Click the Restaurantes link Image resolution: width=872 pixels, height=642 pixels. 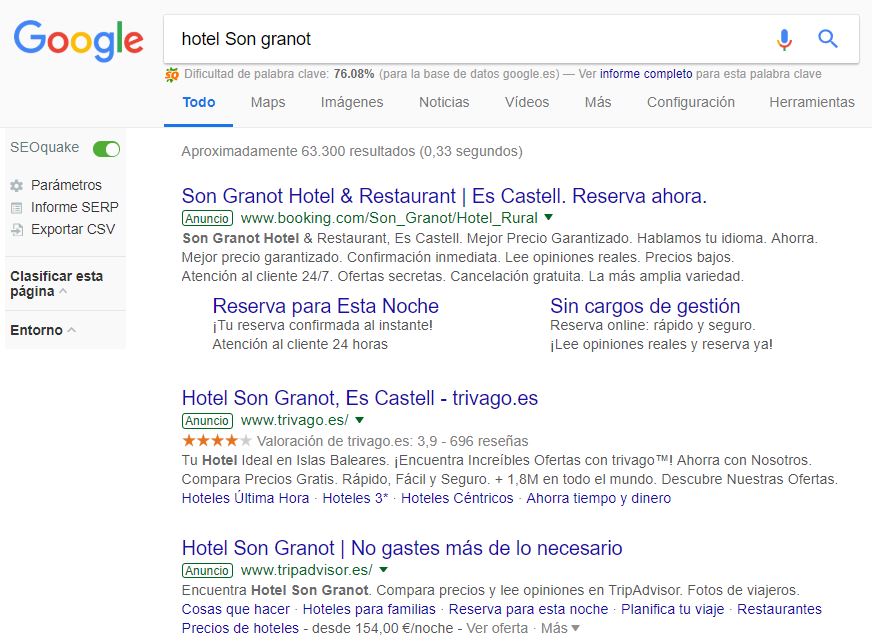click(779, 609)
